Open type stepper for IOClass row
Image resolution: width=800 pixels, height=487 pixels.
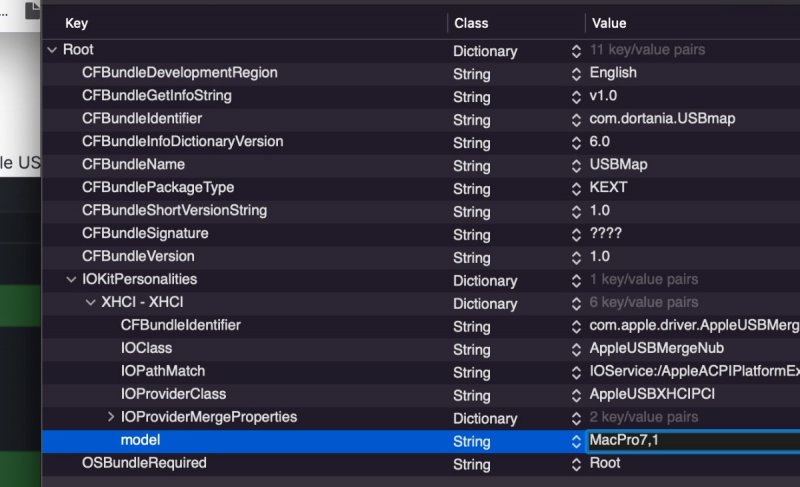coord(576,349)
